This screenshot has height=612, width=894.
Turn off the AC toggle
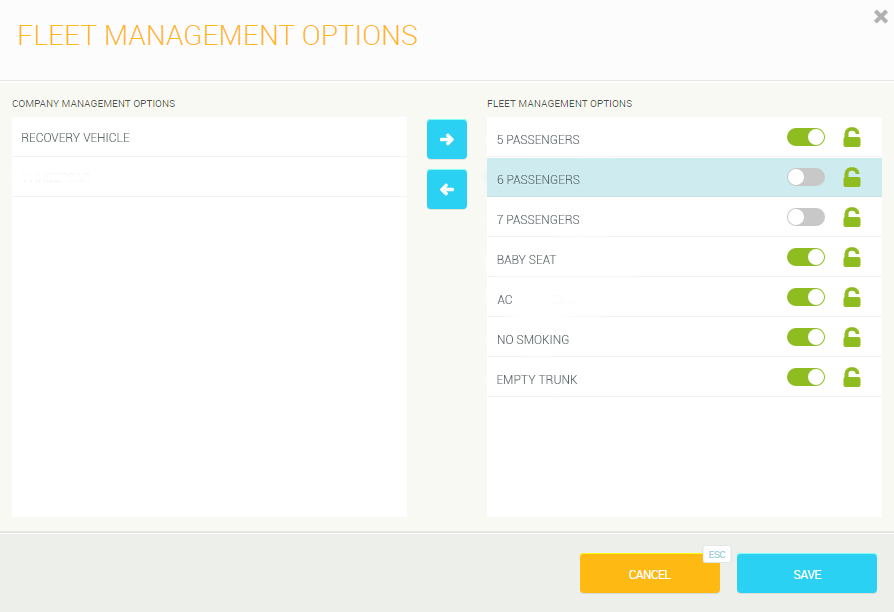[805, 297]
